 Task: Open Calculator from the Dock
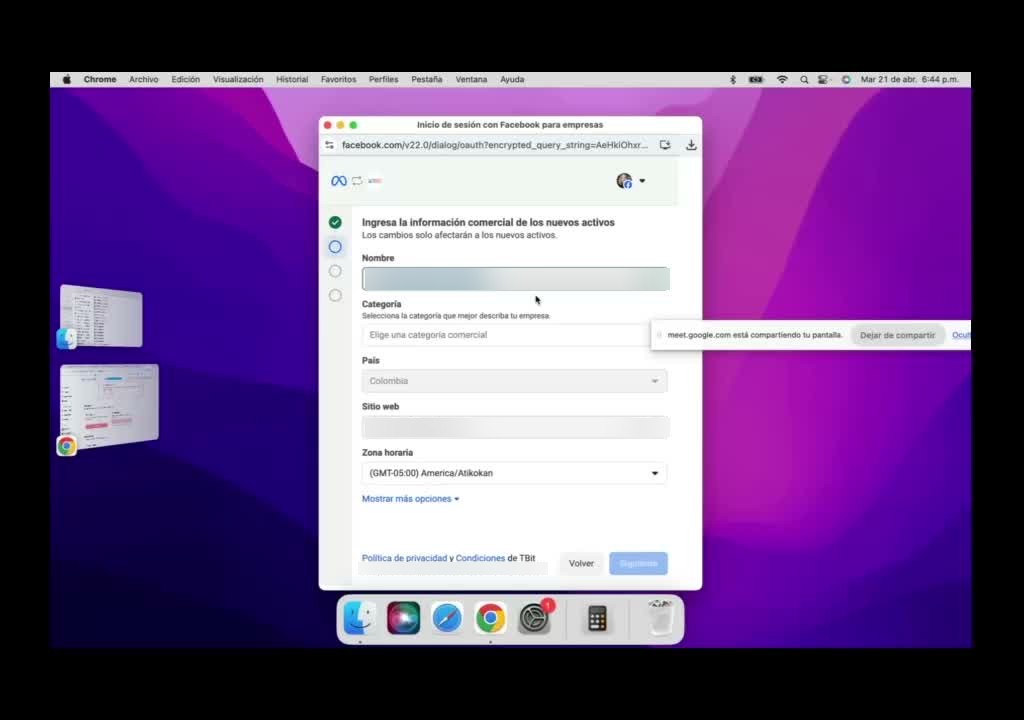point(597,618)
